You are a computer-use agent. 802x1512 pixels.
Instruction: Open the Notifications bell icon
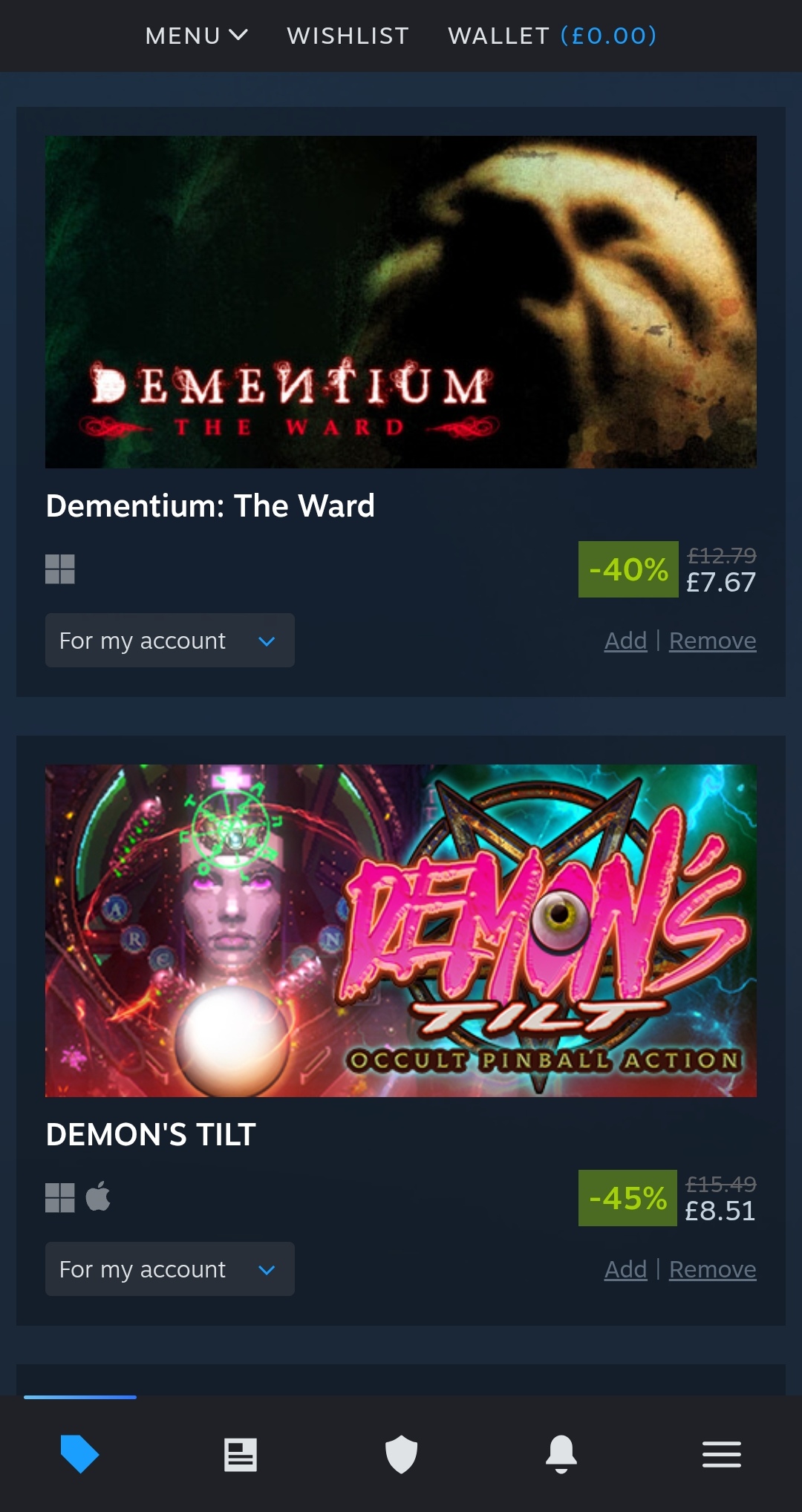click(x=561, y=1454)
